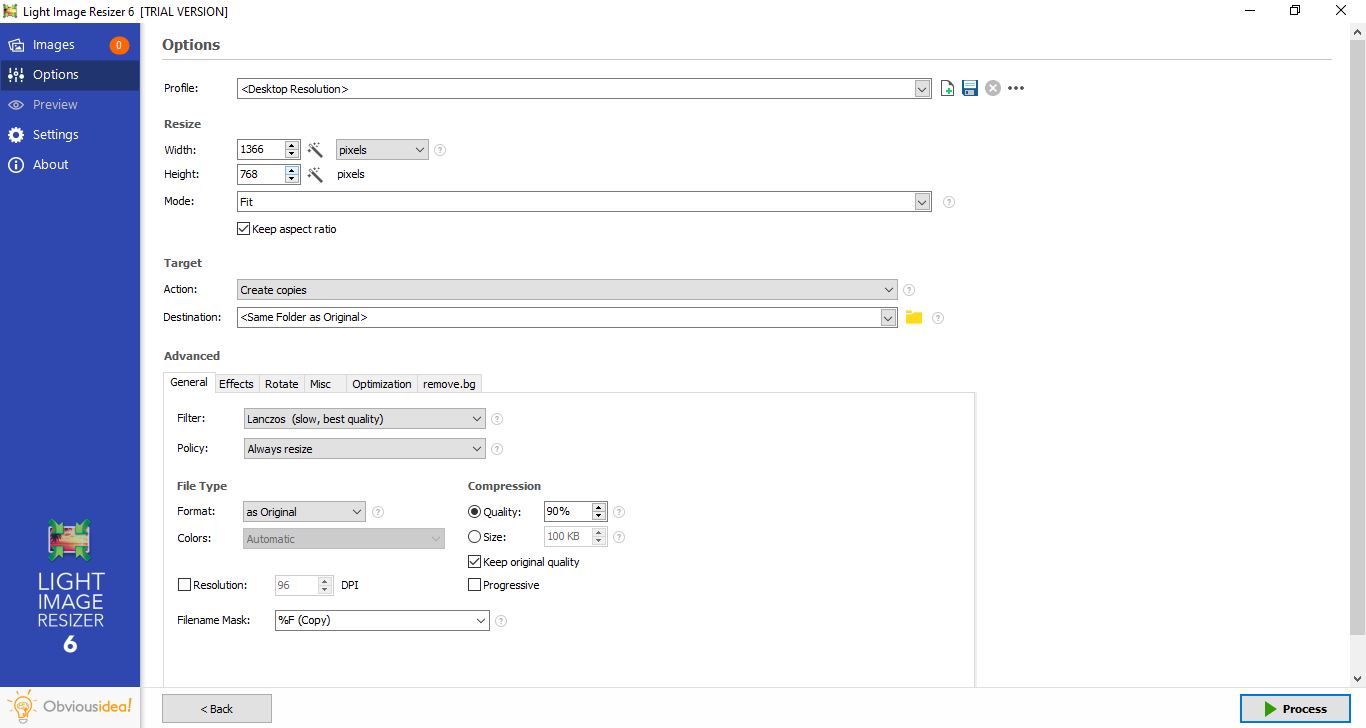The height and width of the screenshot is (728, 1366).
Task: Click the help icon next to Format
Action: [x=378, y=512]
